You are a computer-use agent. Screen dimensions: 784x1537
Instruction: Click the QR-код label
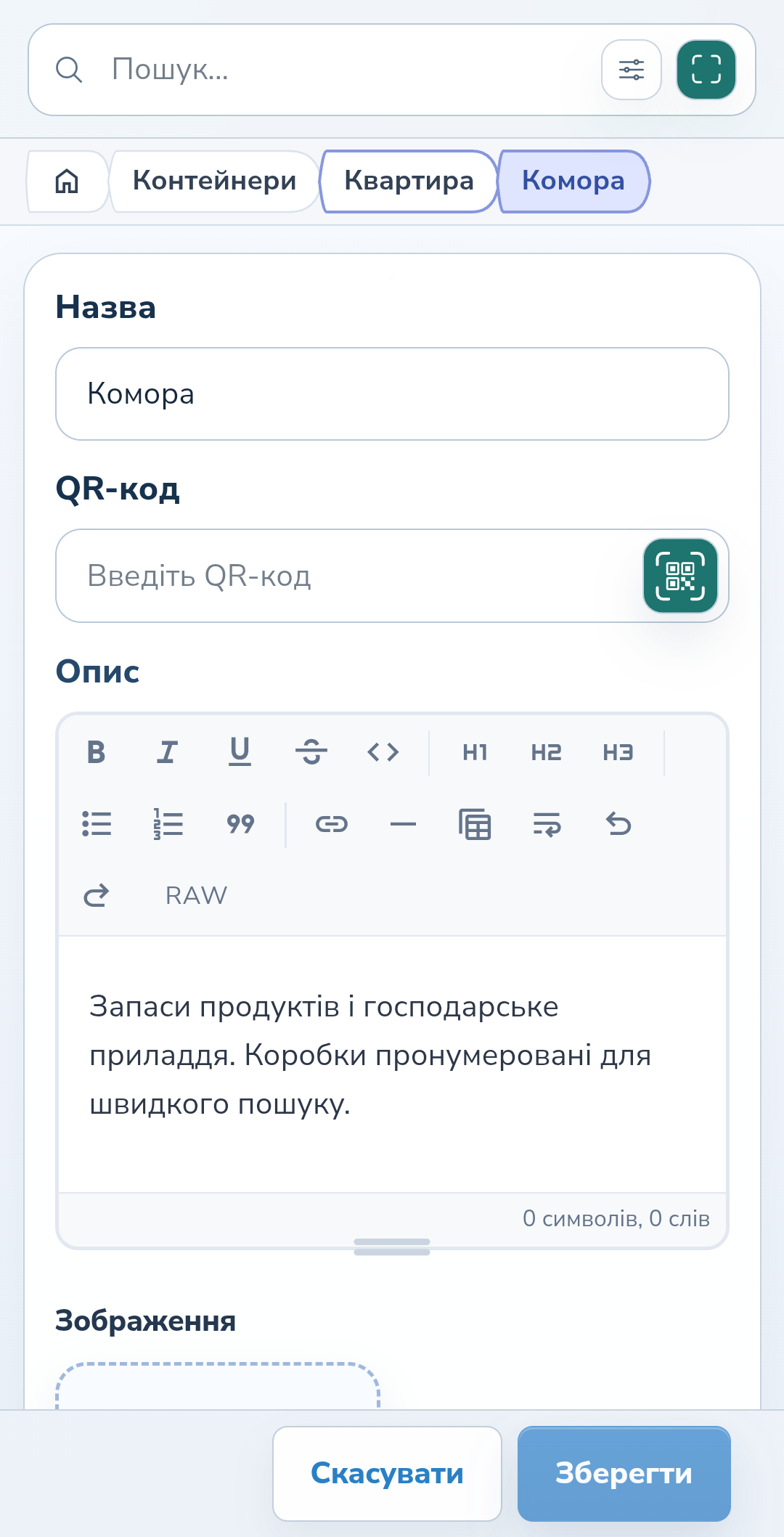118,489
